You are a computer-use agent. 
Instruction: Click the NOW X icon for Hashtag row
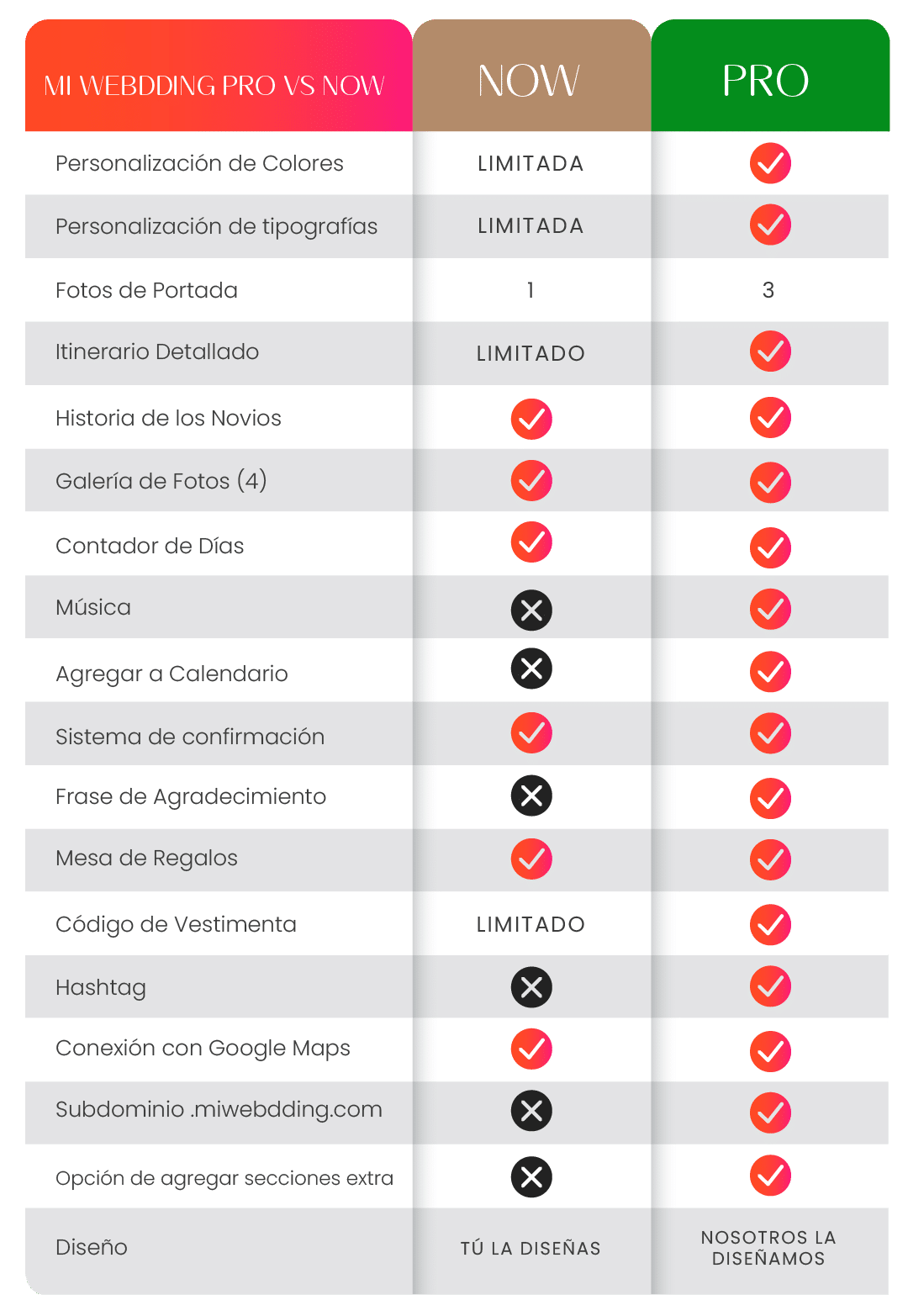531,987
